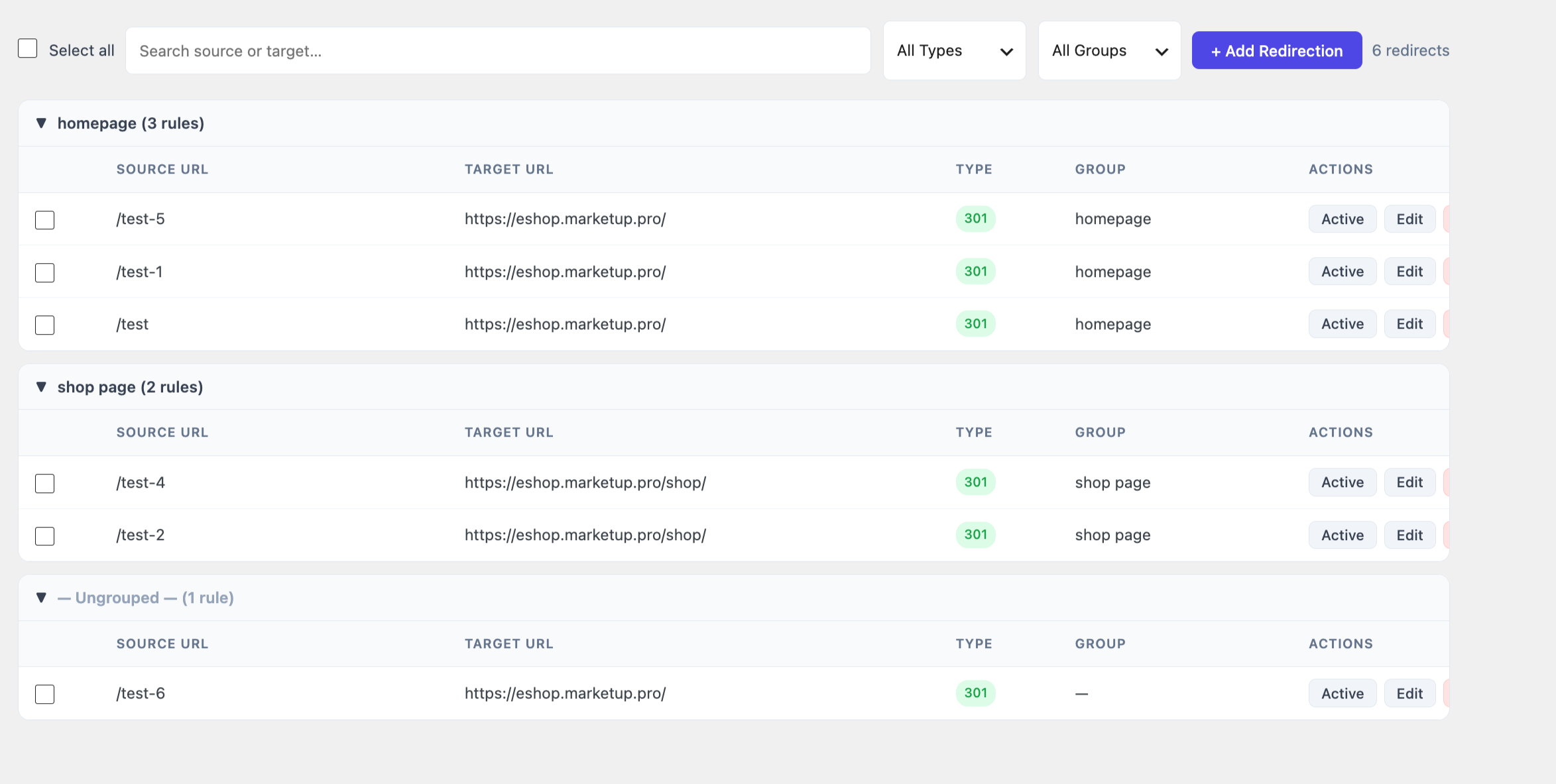Click shop page group cell in /test-2 row
1556x784 pixels.
[x=1112, y=535]
